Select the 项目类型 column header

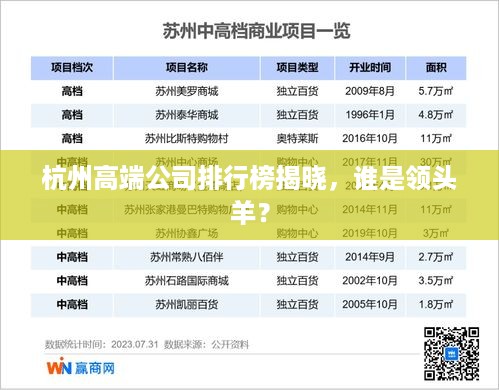297,68
